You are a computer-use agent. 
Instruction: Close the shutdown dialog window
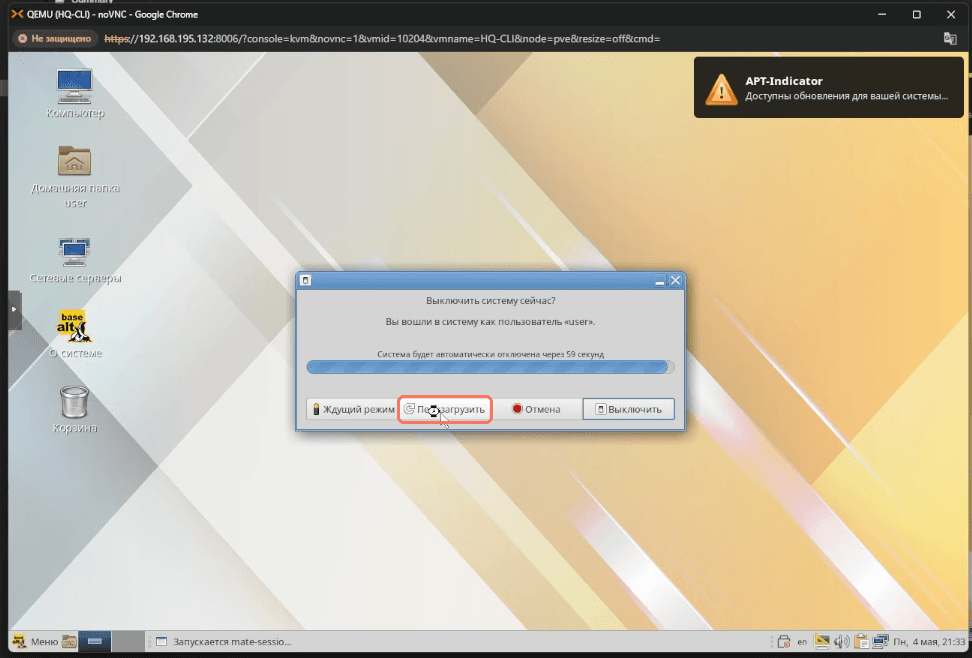(676, 280)
